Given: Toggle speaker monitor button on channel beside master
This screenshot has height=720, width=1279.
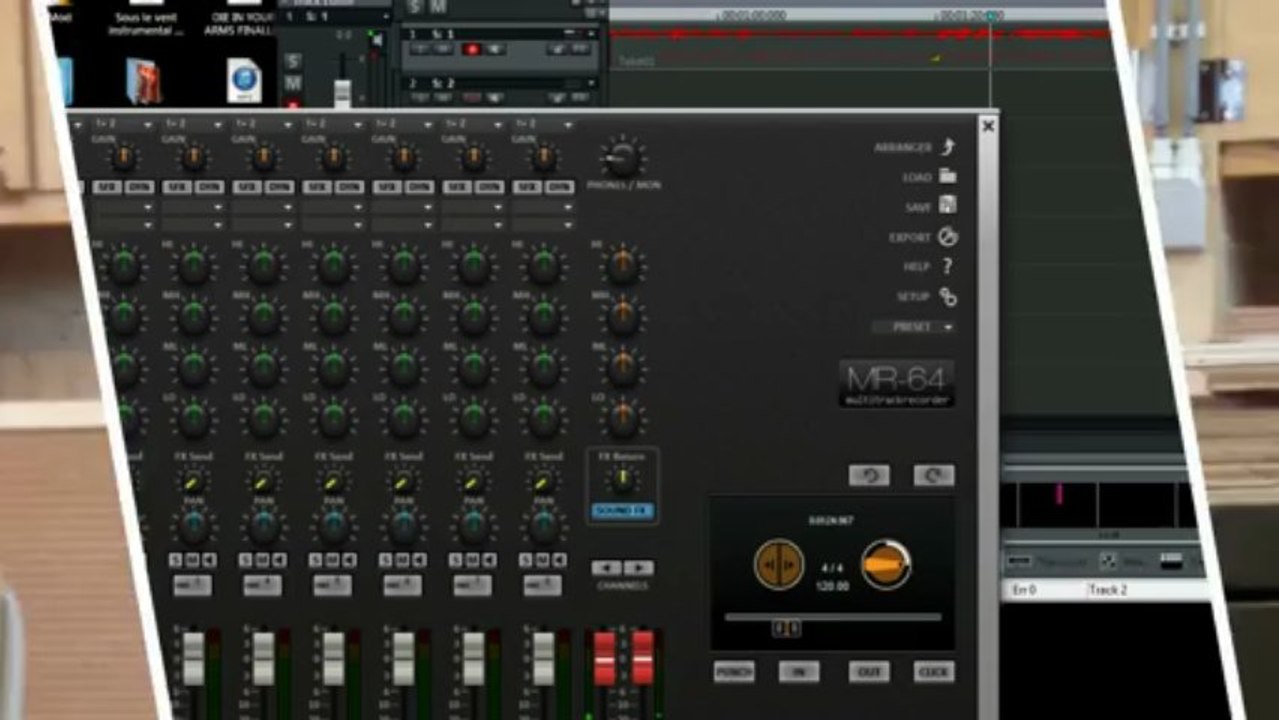Looking at the screenshot, I should pos(558,561).
